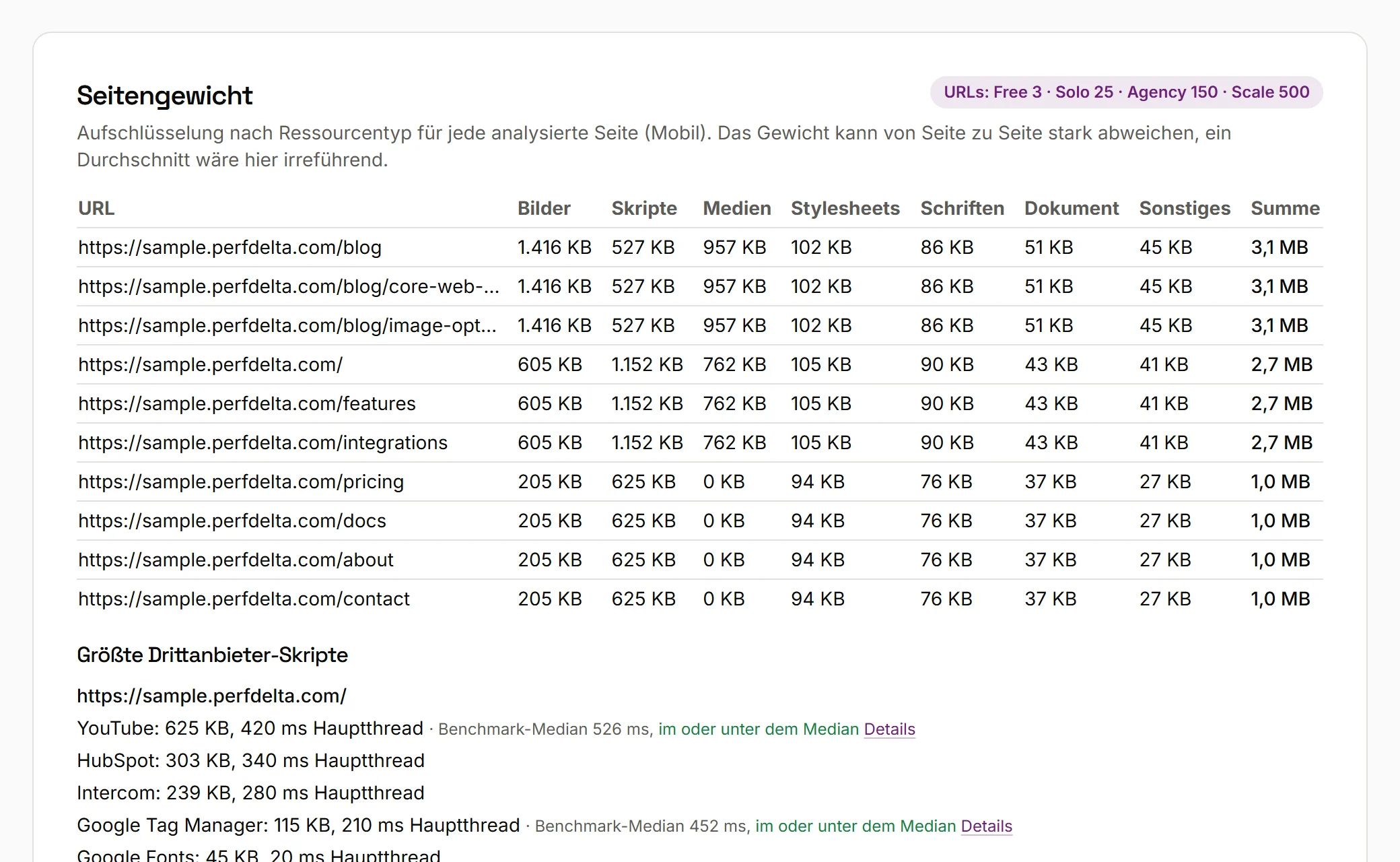The height and width of the screenshot is (862, 1400).
Task: Click 'im oder unter dem Median' for YouTube
Action: (x=759, y=729)
